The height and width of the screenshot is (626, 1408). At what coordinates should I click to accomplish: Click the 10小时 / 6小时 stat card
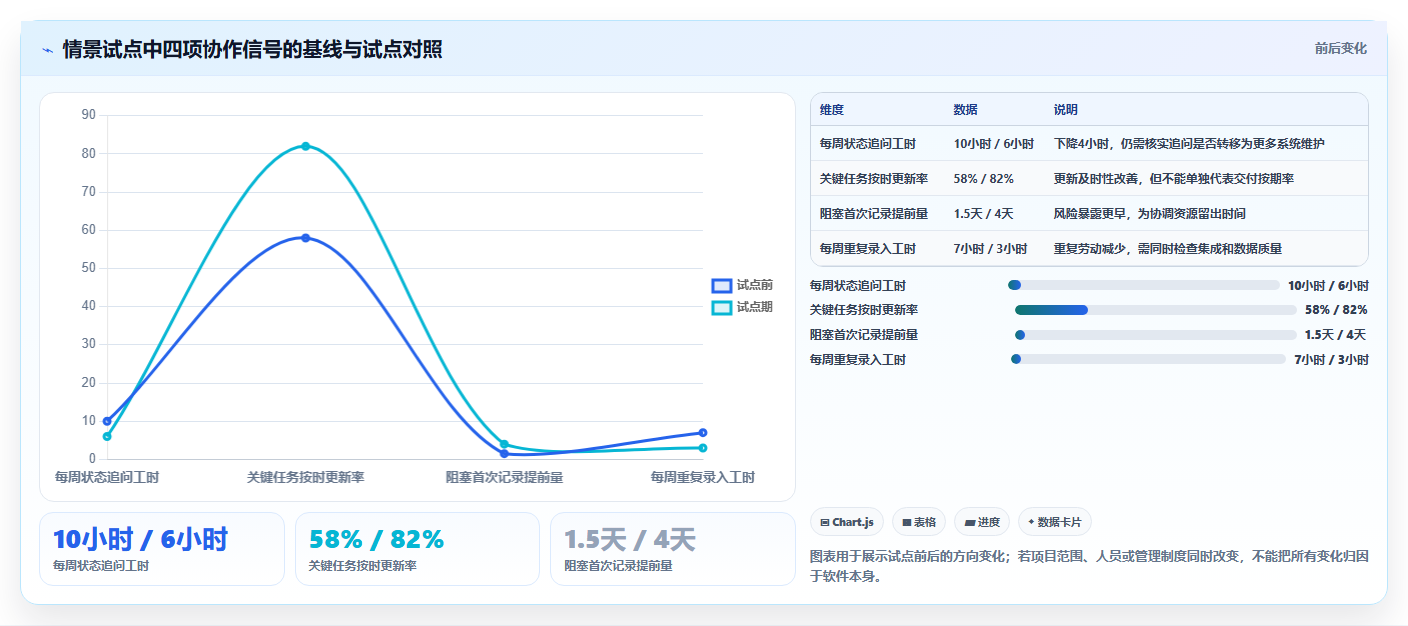coord(162,549)
